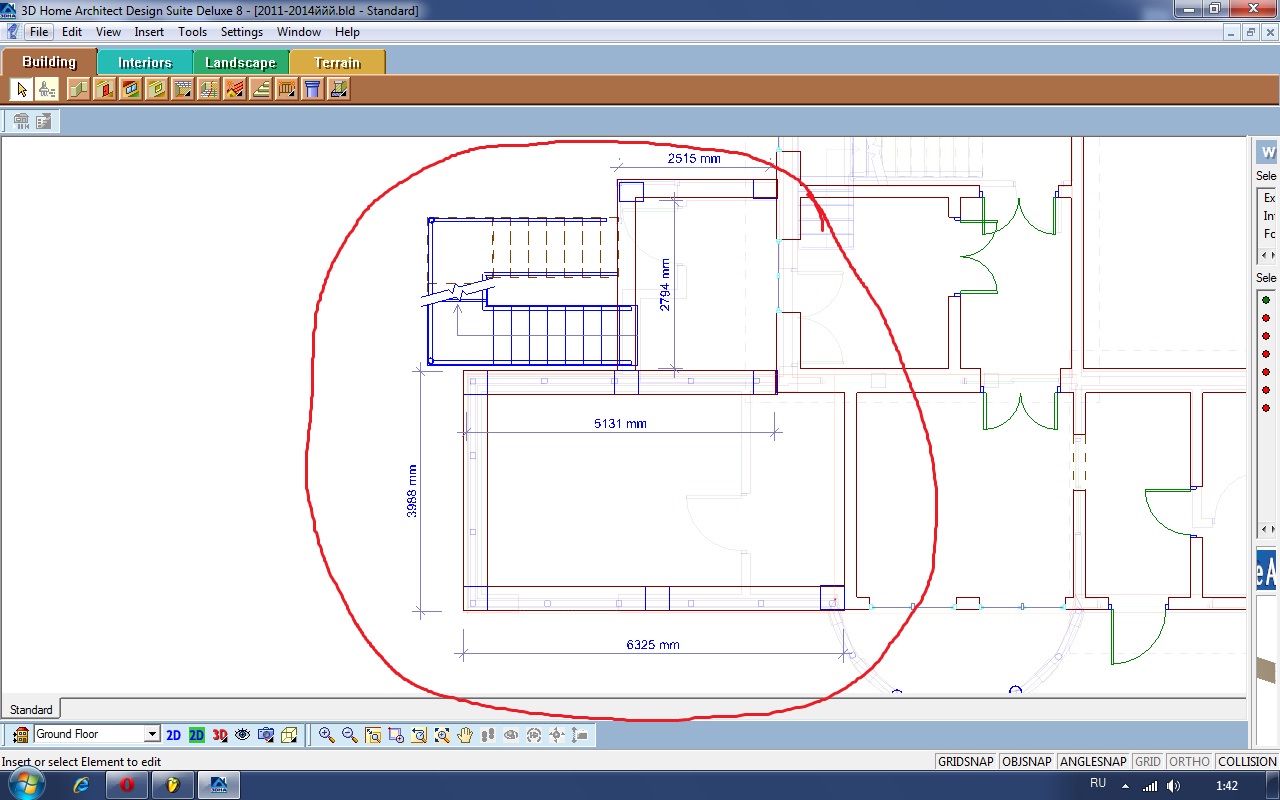
Task: Open the Insert menu
Action: (149, 32)
